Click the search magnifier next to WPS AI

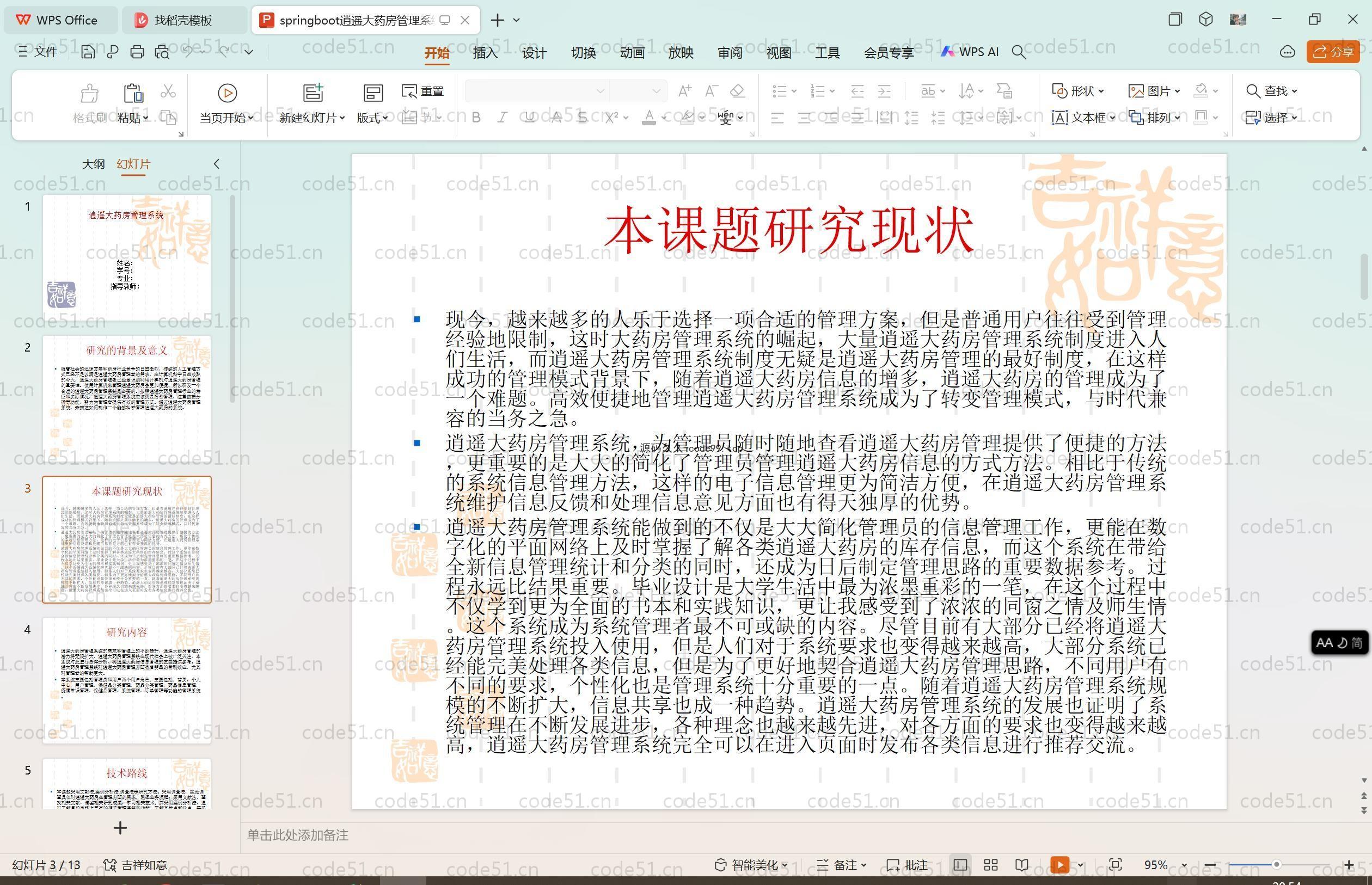[1019, 52]
